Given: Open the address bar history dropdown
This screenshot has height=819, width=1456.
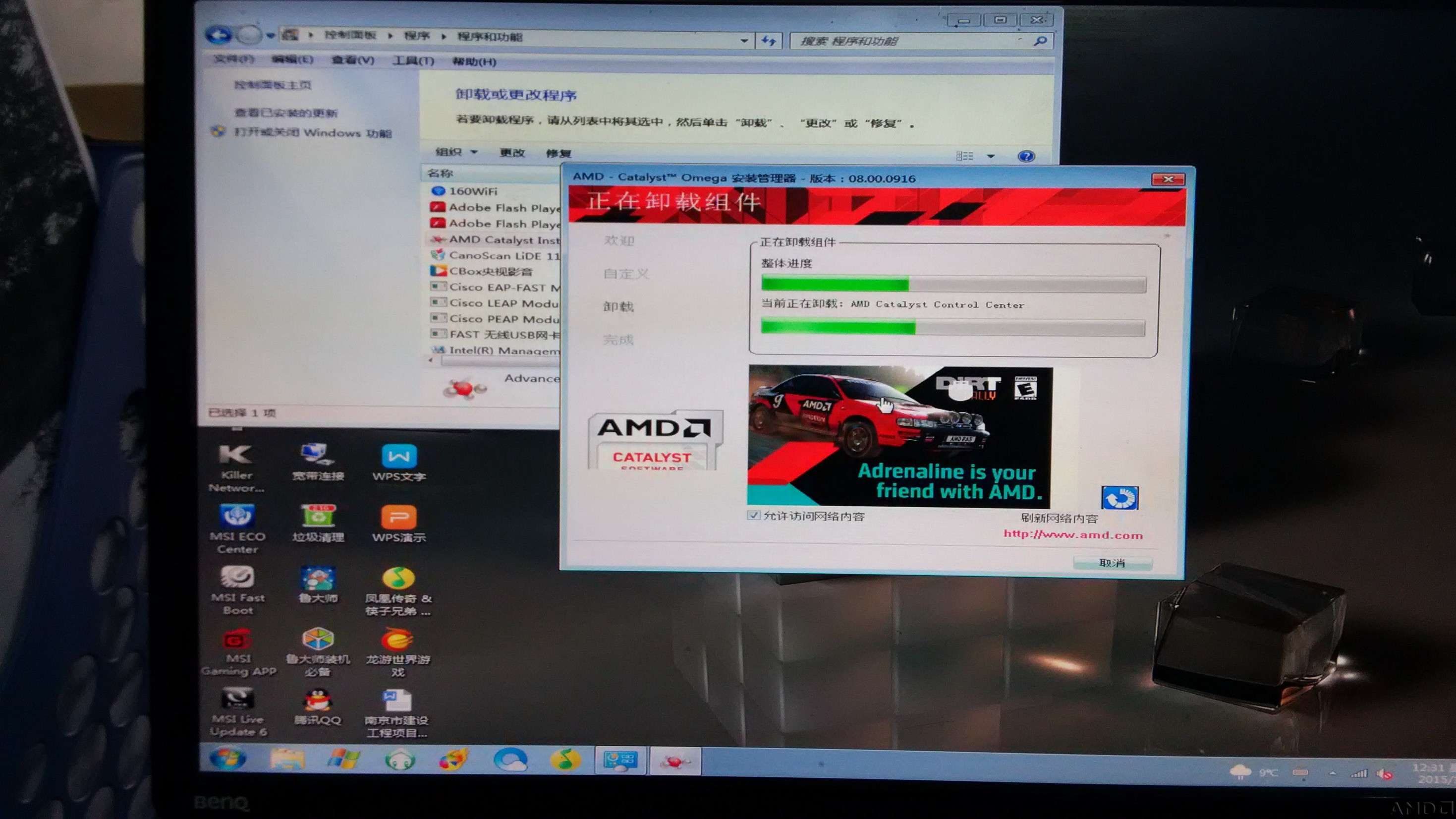Looking at the screenshot, I should click(x=744, y=41).
